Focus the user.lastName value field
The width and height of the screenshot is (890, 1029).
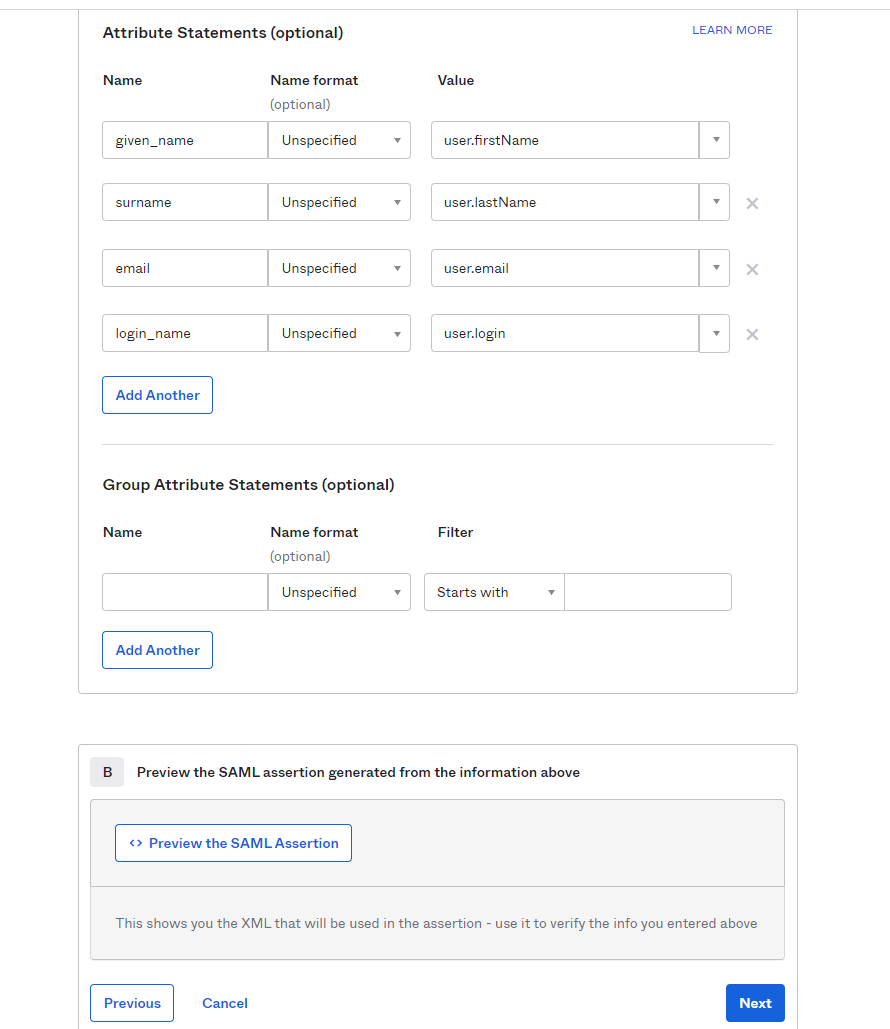tap(565, 202)
